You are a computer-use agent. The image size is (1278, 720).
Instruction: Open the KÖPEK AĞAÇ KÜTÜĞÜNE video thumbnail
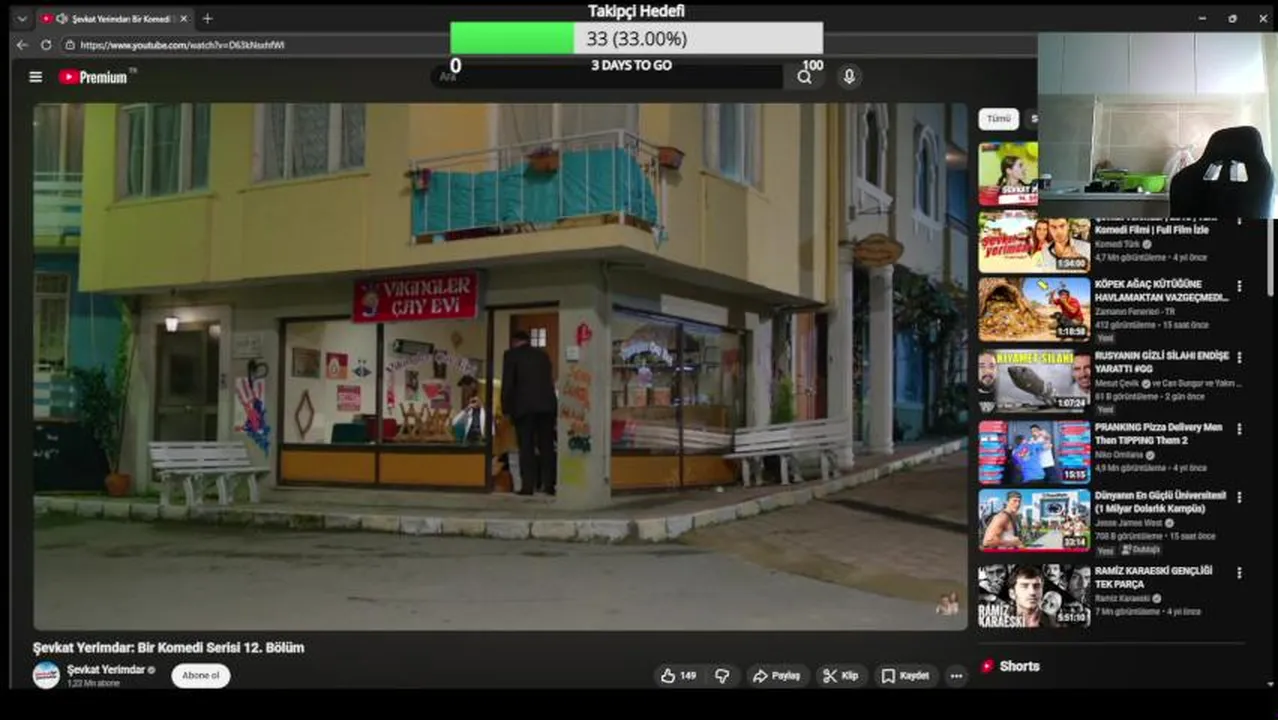pos(1034,309)
